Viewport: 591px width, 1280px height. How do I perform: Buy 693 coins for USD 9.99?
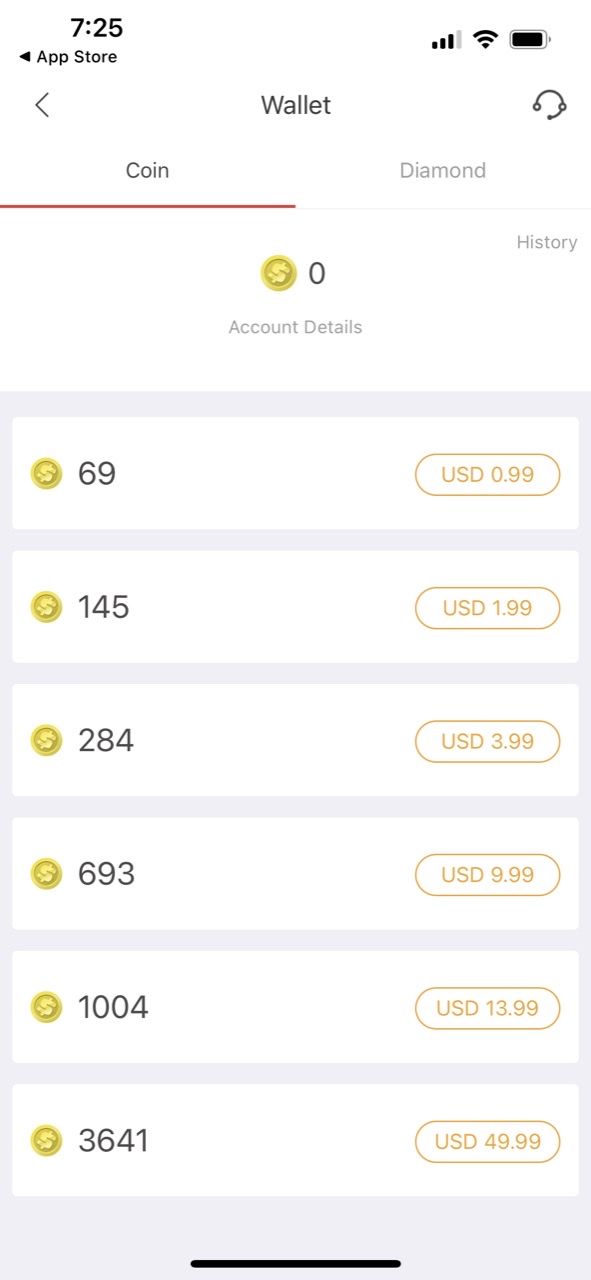[488, 875]
